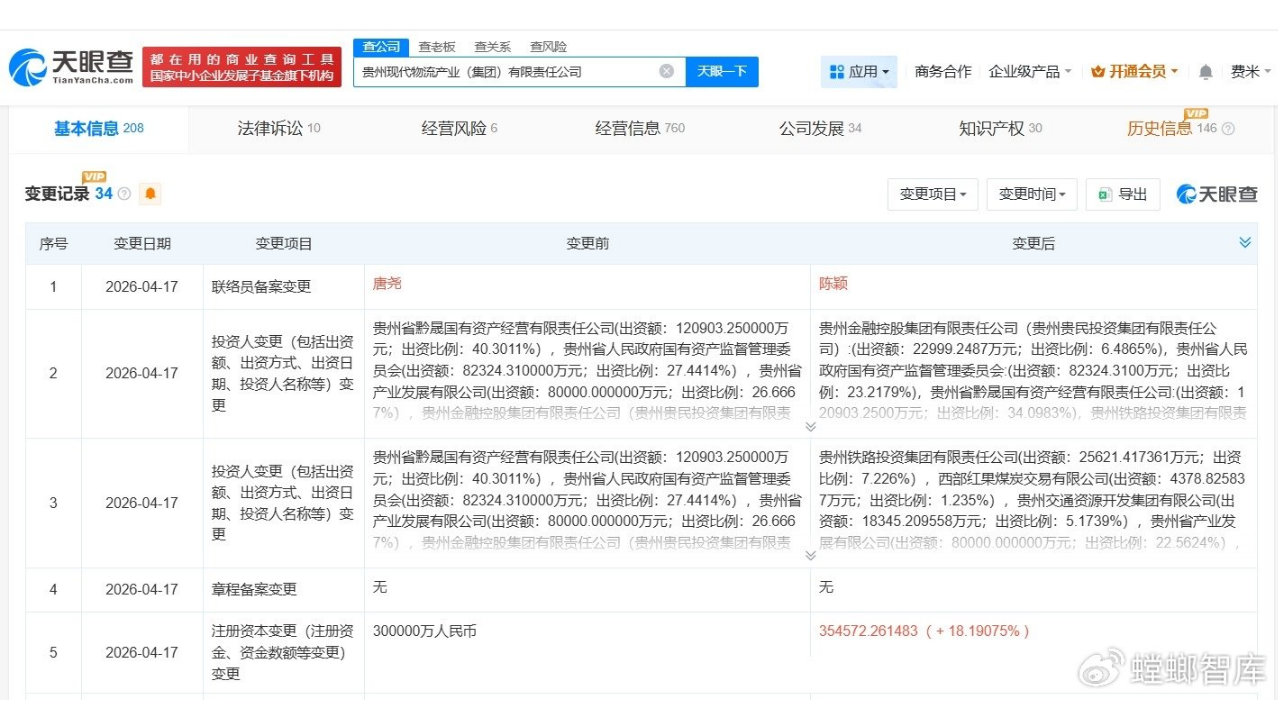Click the 变更项目 column header in table
The width and height of the screenshot is (1280, 719).
tap(284, 243)
